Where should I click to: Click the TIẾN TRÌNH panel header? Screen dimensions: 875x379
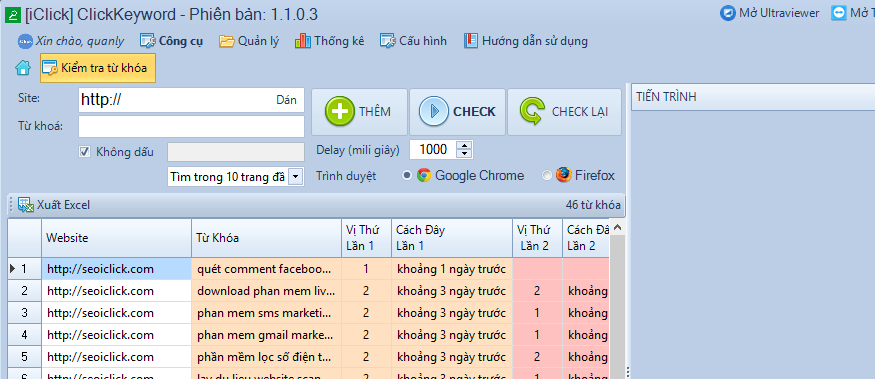click(753, 97)
